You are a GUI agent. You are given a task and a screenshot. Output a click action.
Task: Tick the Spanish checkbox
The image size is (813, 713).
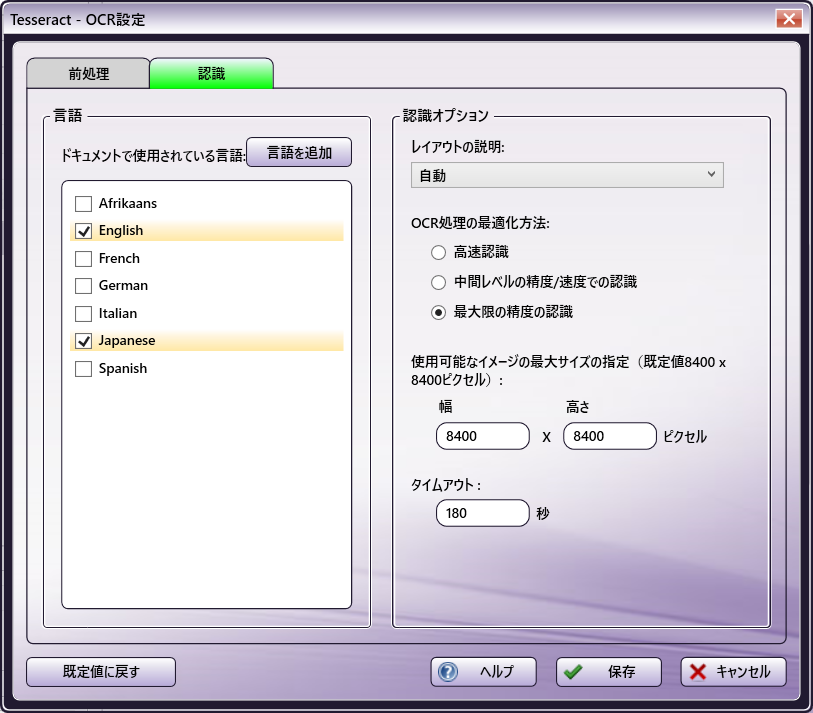pos(83,369)
